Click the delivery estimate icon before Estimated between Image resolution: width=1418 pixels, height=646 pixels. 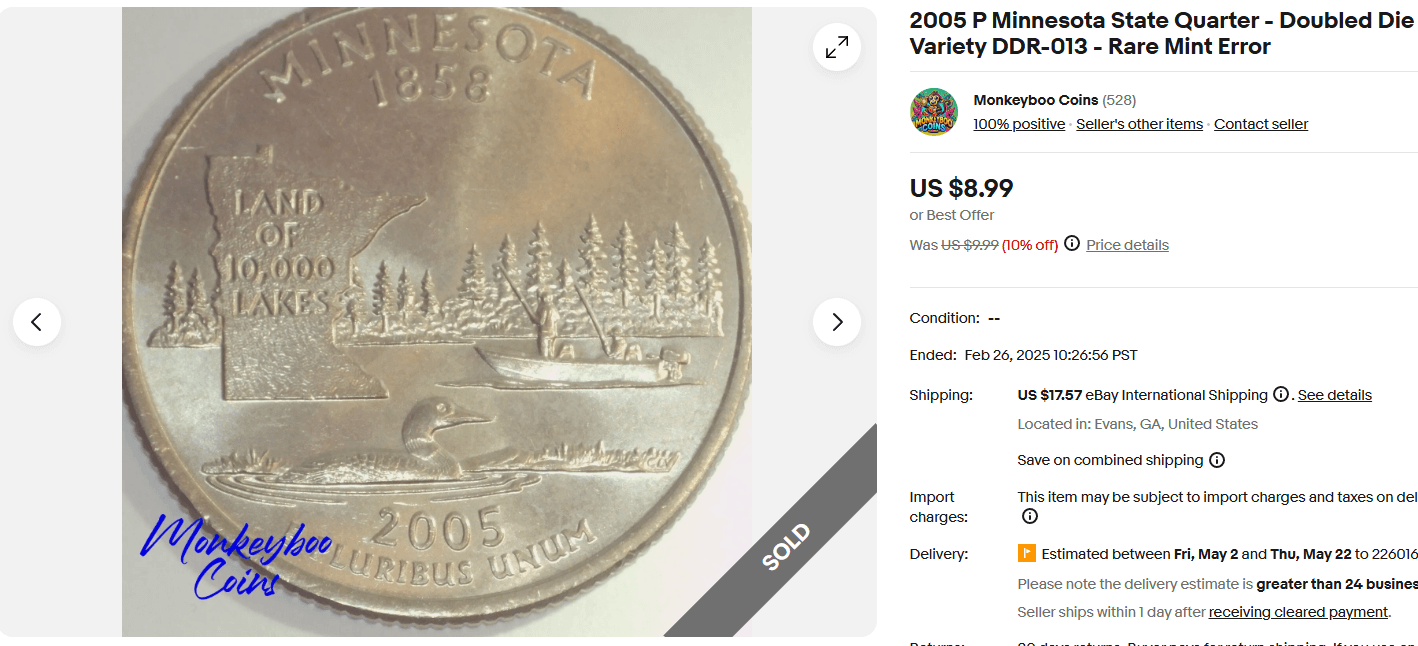1028,553
